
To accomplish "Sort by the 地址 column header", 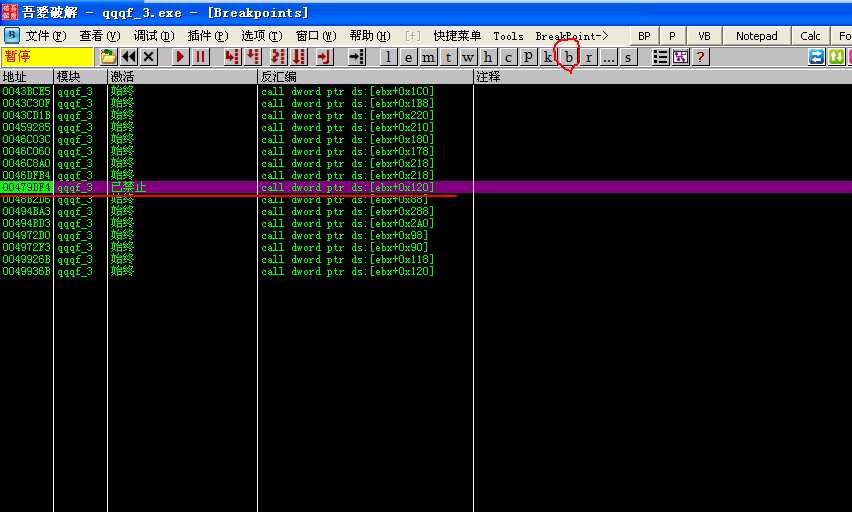I will (27, 77).
